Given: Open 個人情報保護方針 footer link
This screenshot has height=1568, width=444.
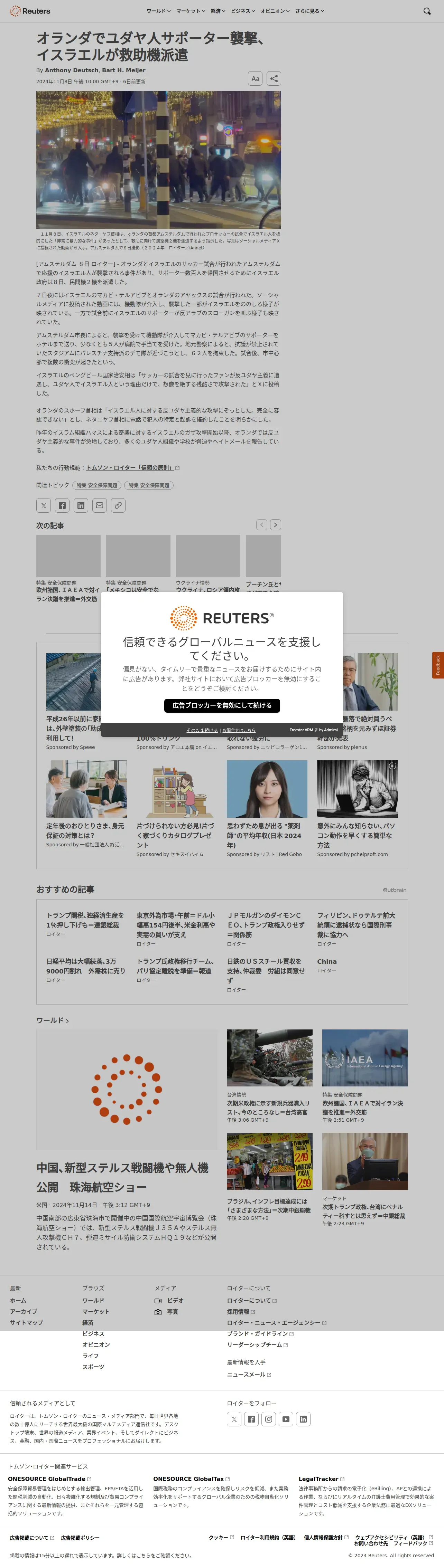Looking at the screenshot, I should point(326,1538).
